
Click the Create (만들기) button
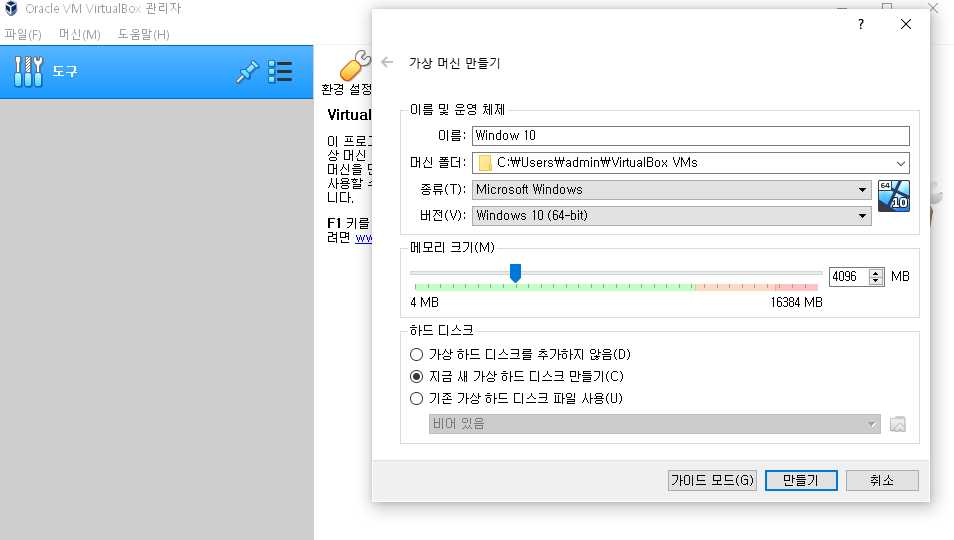801,480
